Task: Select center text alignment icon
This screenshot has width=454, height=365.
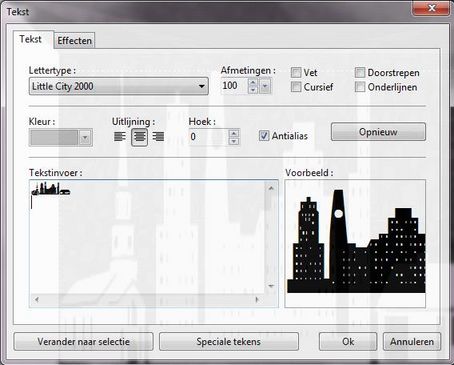Action: click(139, 137)
